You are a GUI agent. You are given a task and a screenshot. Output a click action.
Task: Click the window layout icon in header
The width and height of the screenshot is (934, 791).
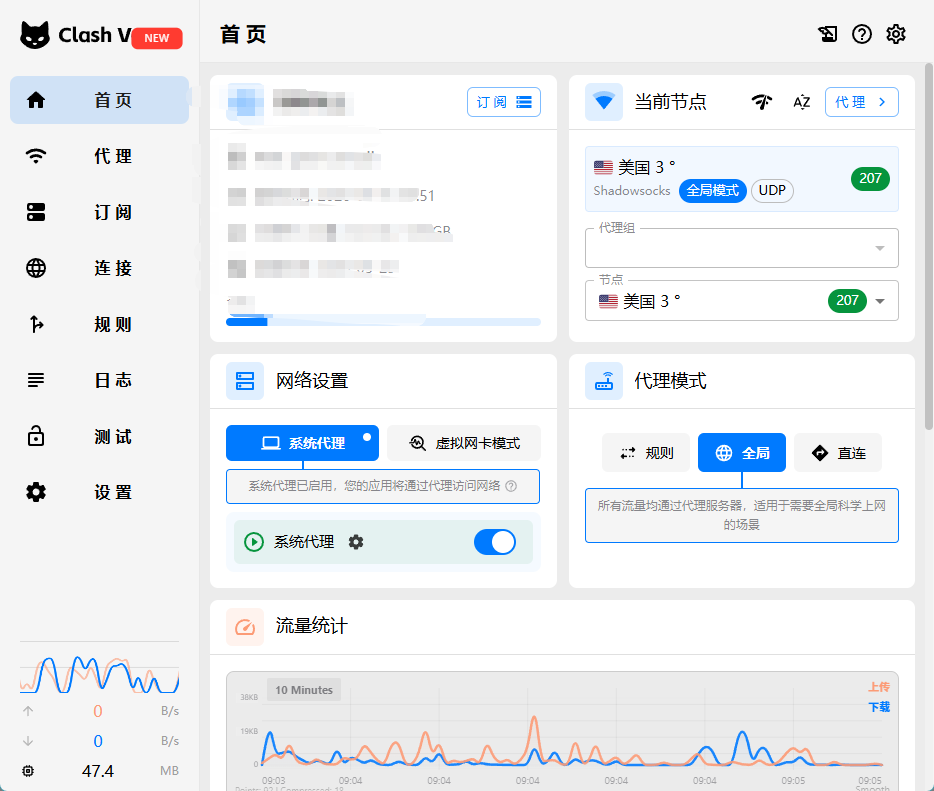pyautogui.click(x=827, y=35)
